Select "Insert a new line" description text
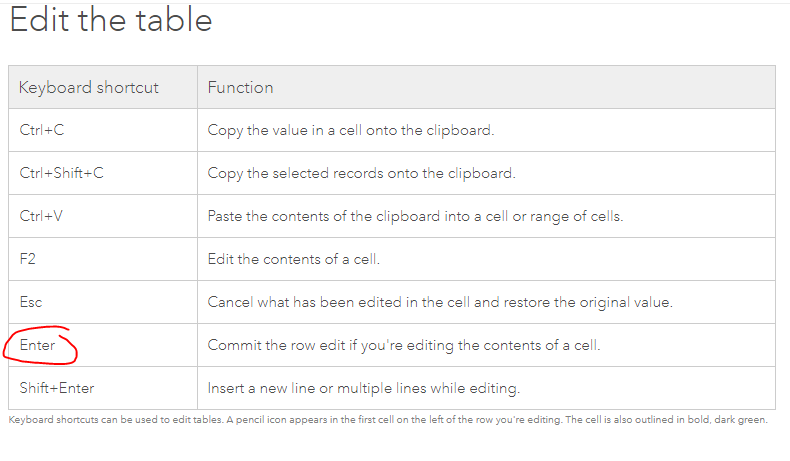The height and width of the screenshot is (461, 790). tap(363, 388)
